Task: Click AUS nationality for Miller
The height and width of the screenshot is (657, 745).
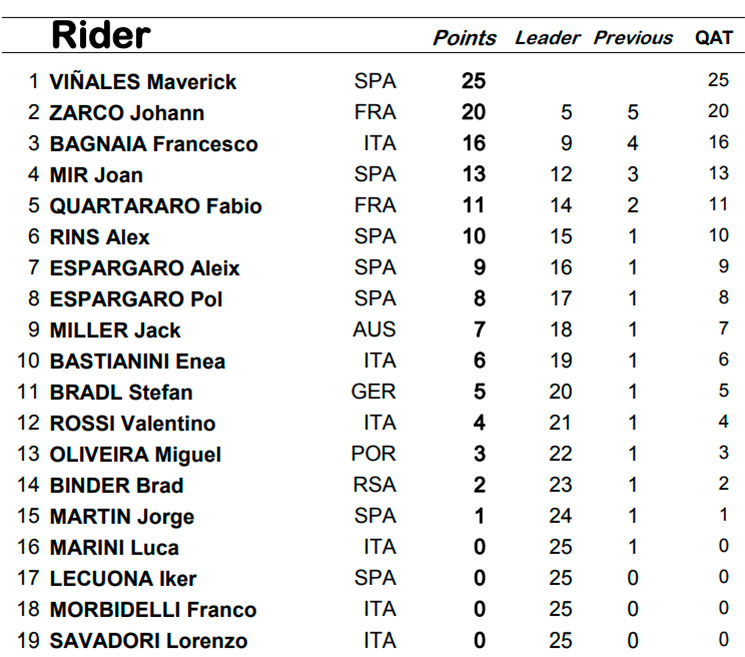Action: coord(374,330)
